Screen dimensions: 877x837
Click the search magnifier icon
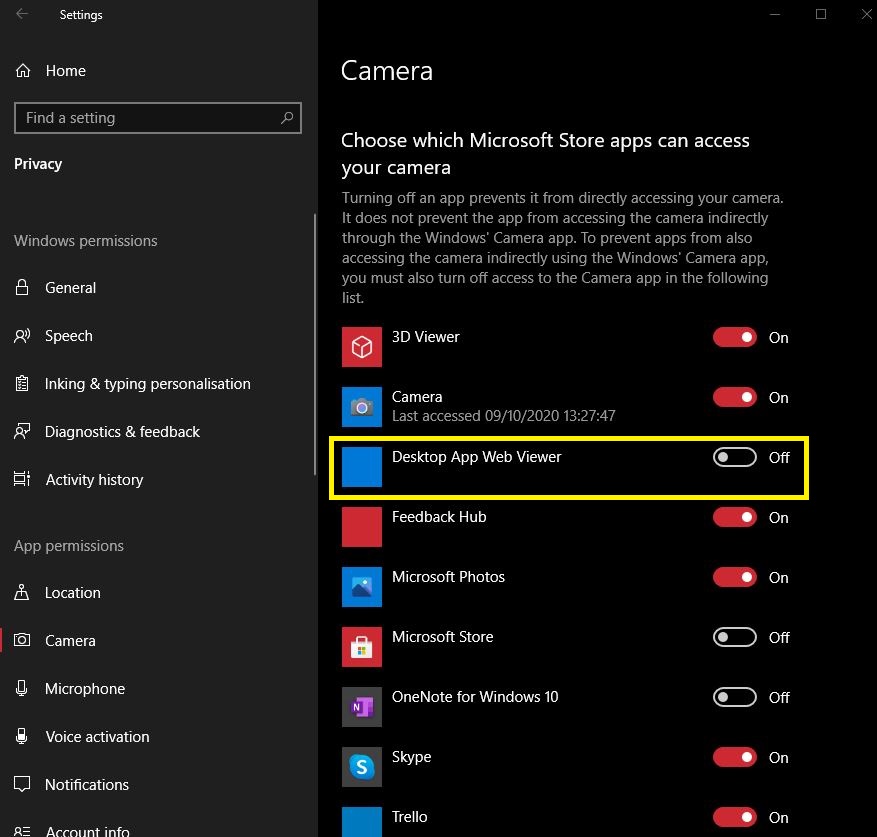[x=287, y=117]
